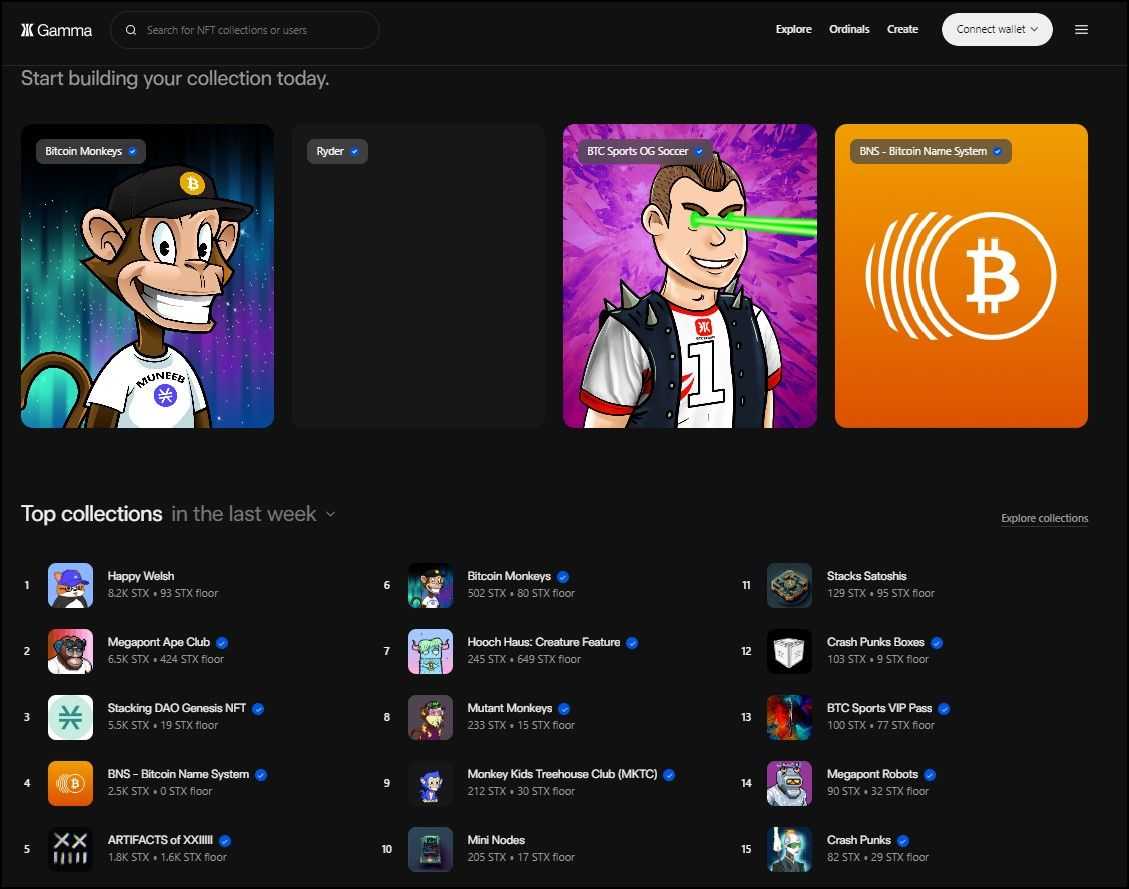Open the Create menu item
Screen dimensions: 1129x889
[x=902, y=30]
